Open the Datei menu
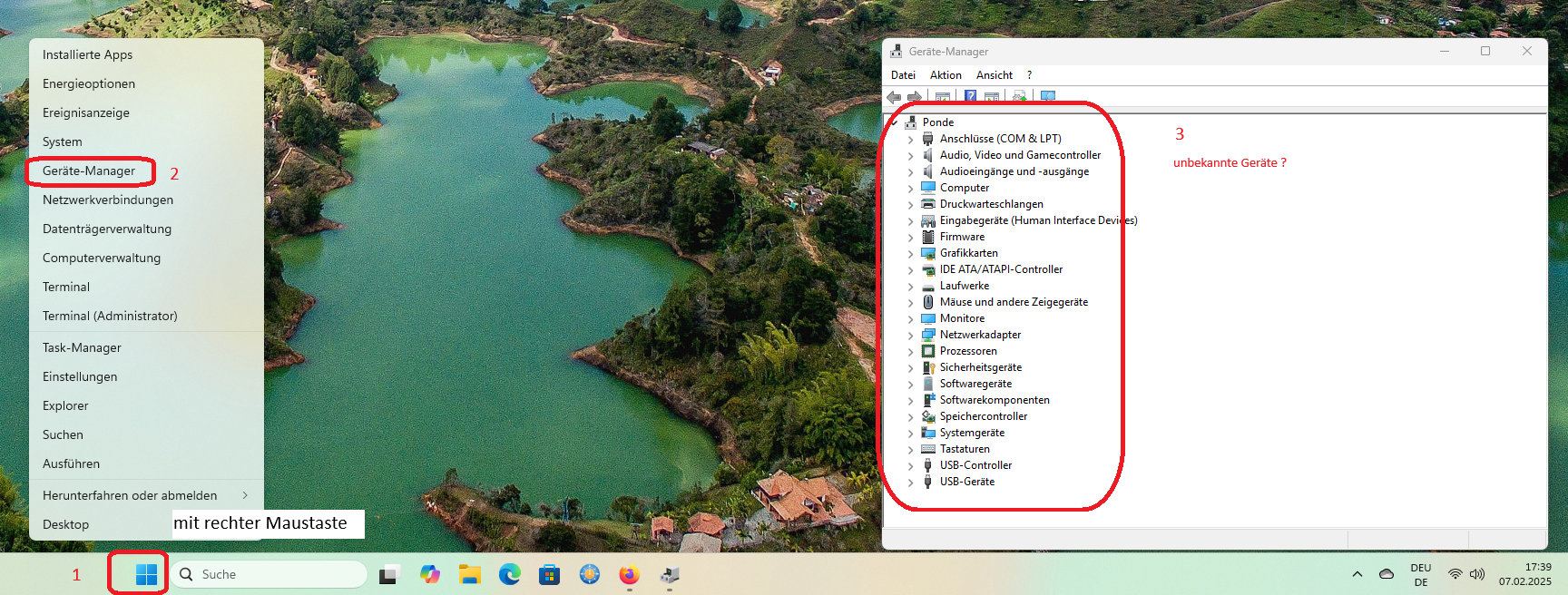The width and height of the screenshot is (1568, 595). pyautogui.click(x=903, y=75)
